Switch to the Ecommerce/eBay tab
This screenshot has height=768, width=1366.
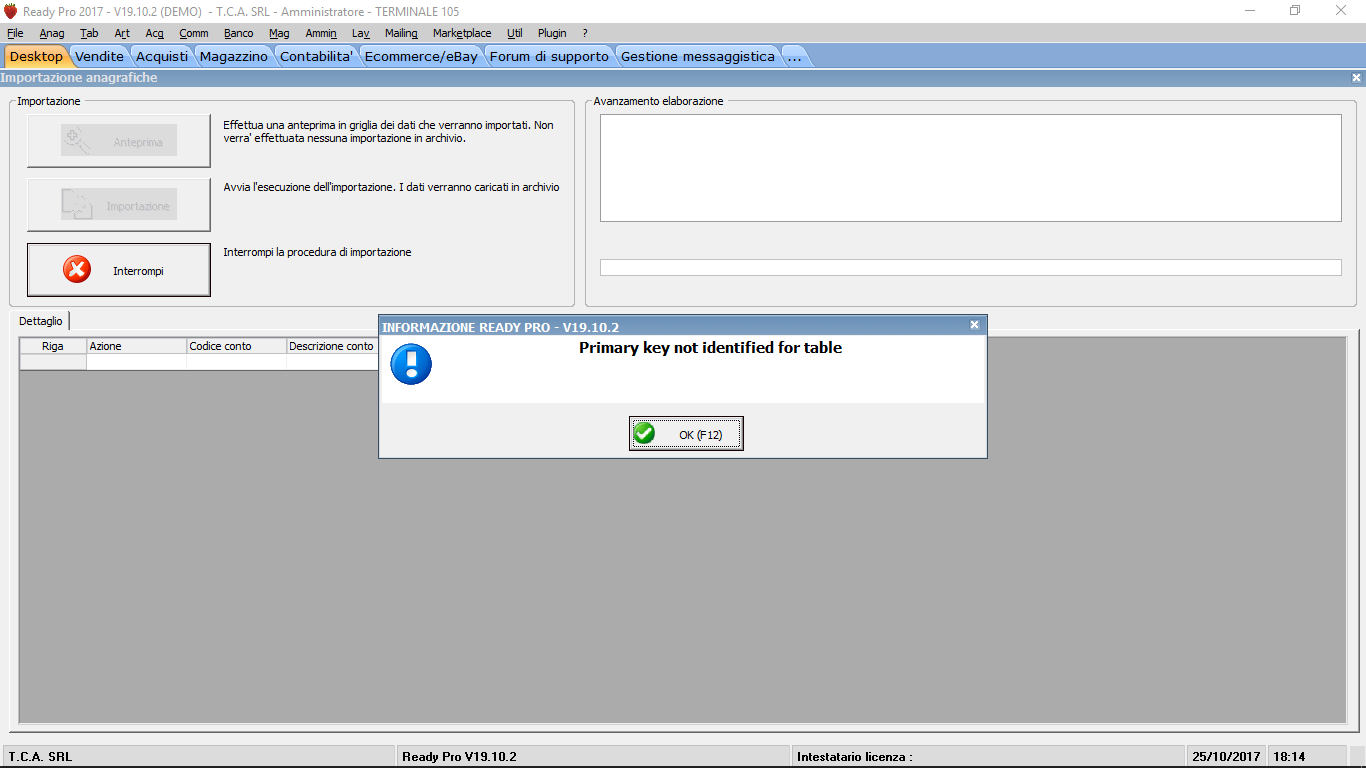click(x=421, y=56)
